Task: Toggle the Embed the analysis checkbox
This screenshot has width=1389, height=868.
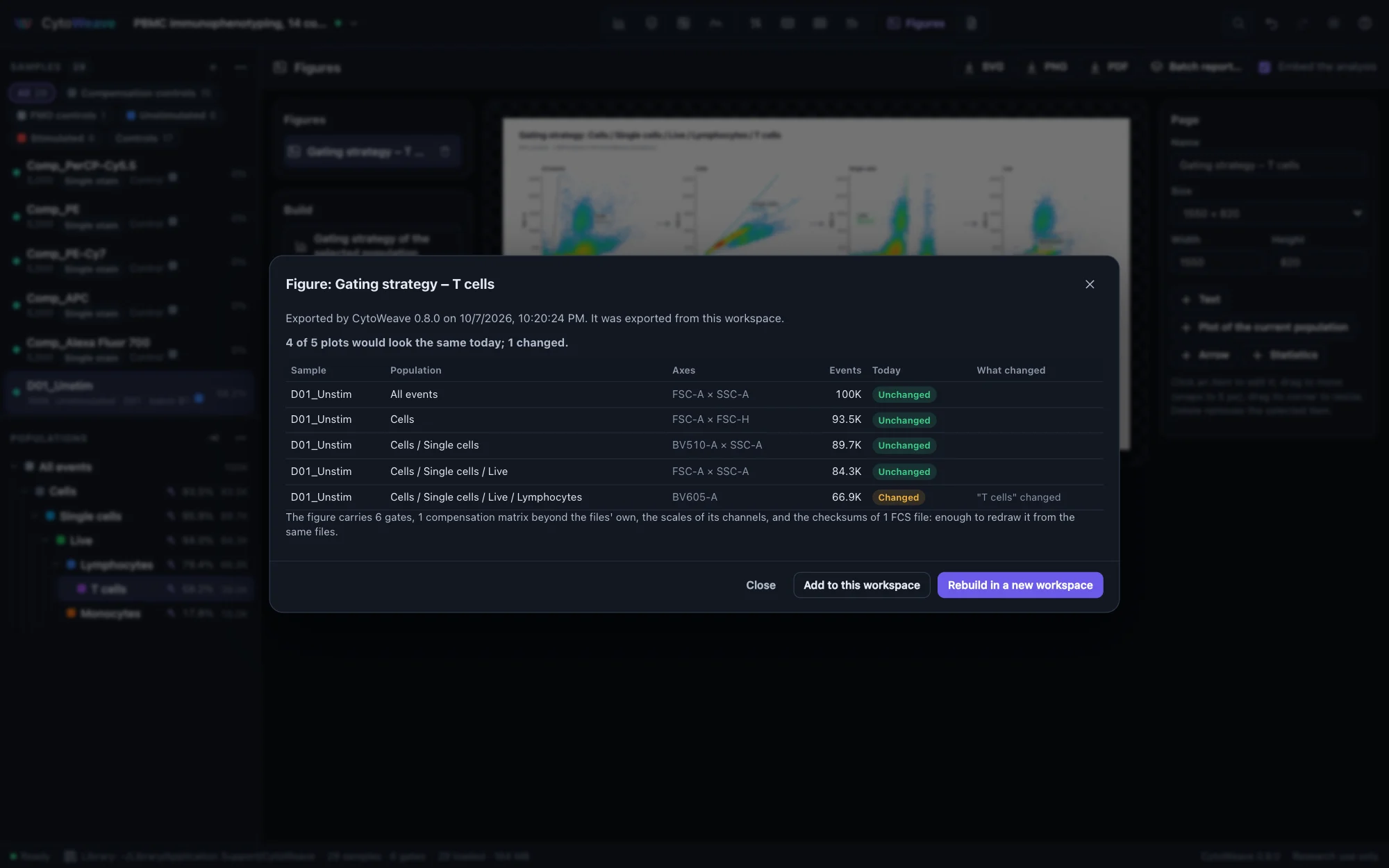Action: (x=1265, y=67)
